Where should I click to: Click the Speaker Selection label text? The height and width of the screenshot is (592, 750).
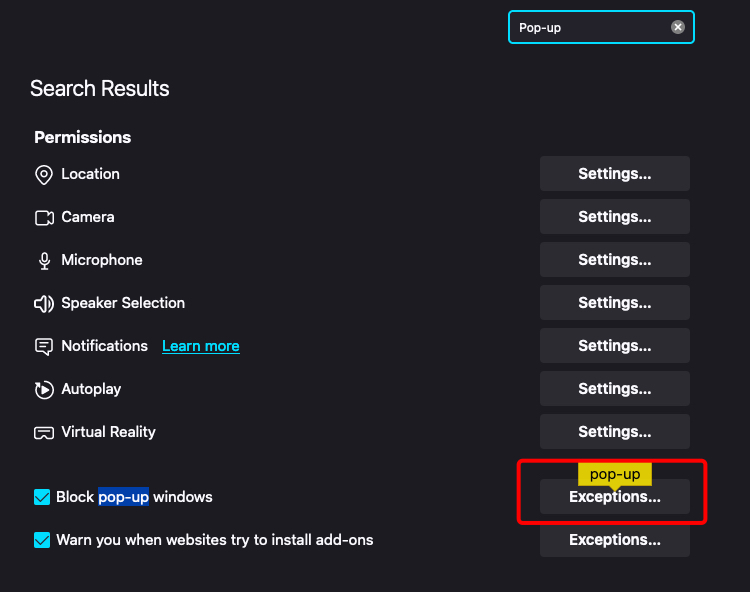(x=123, y=303)
